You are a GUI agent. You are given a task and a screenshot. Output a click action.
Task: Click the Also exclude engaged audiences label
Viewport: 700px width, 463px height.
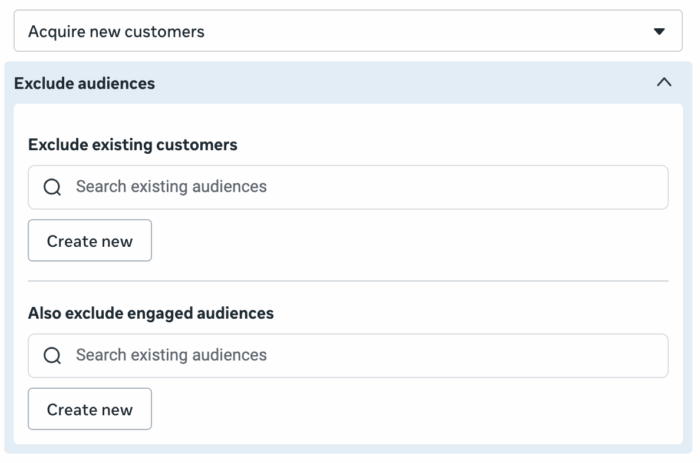point(151,313)
